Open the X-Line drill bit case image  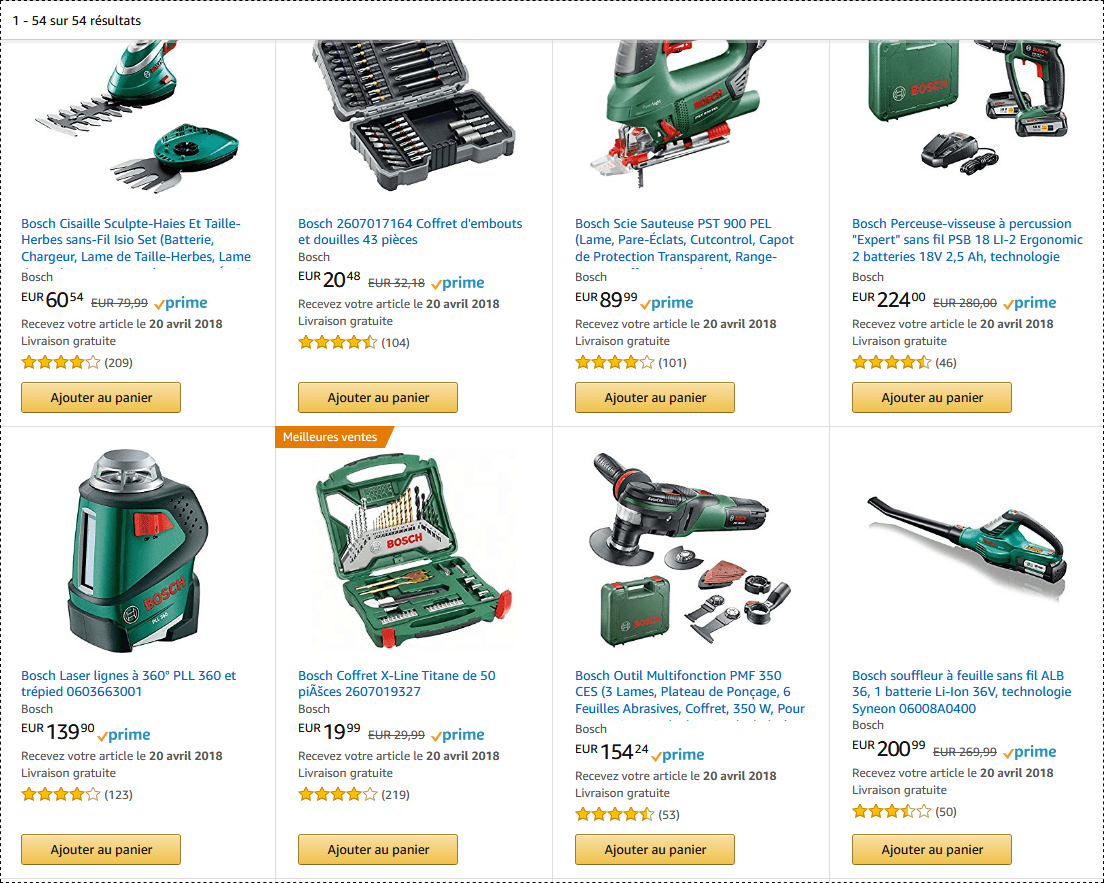(x=414, y=551)
